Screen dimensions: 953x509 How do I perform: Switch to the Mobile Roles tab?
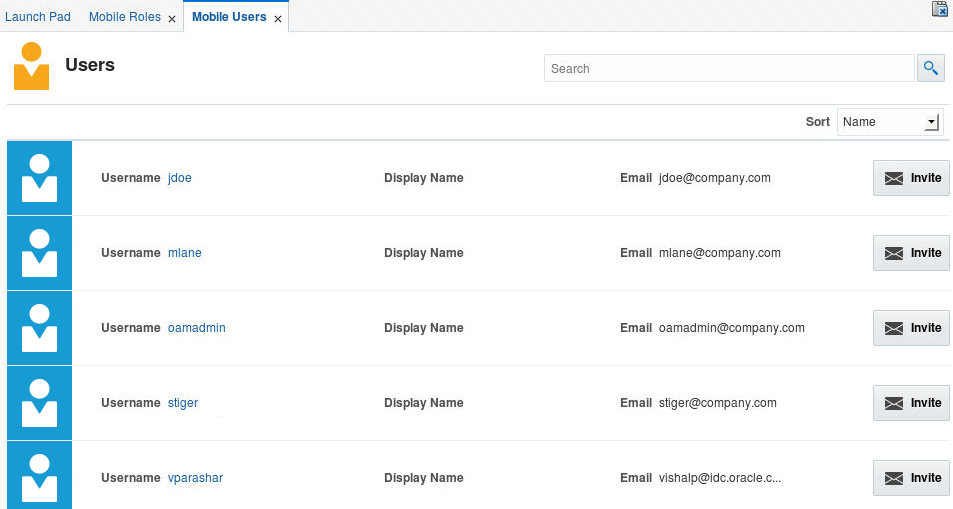[x=124, y=17]
